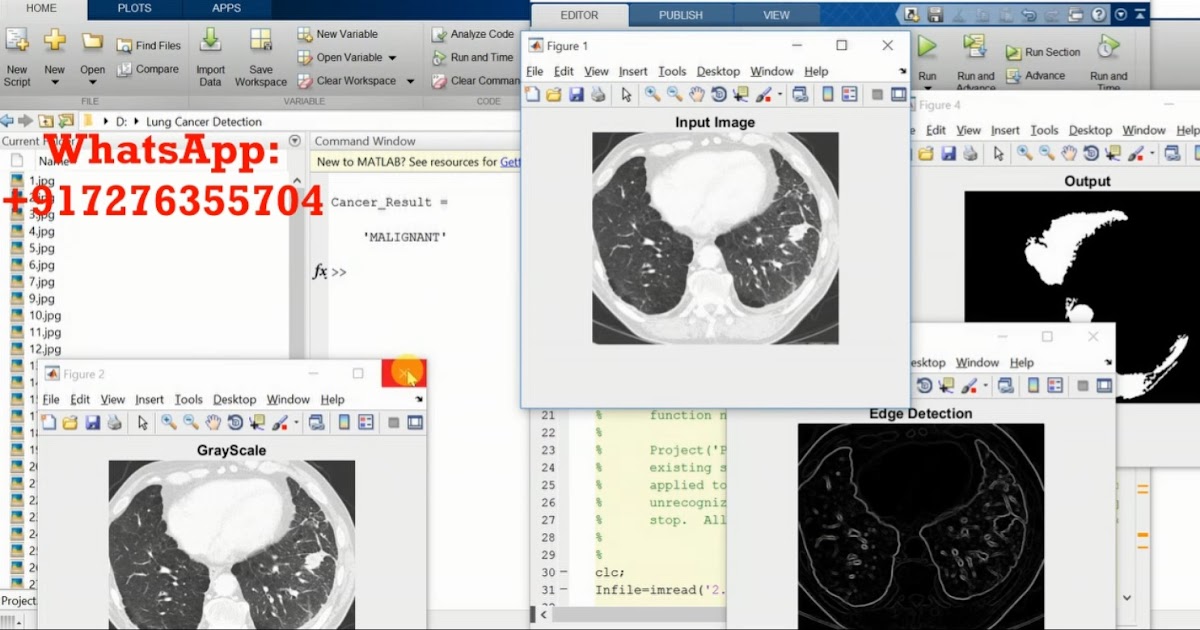The width and height of the screenshot is (1200, 630).
Task: Click the Print icon in Figure 1 toolbar
Action: click(599, 93)
